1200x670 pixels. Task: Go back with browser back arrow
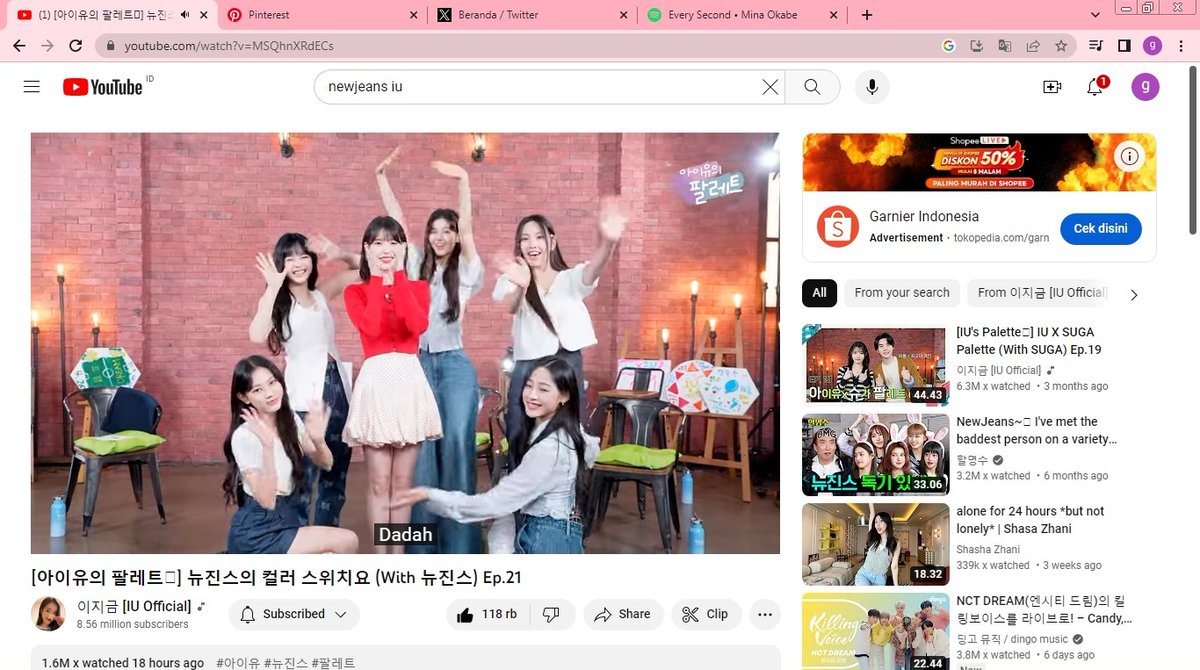pos(20,45)
